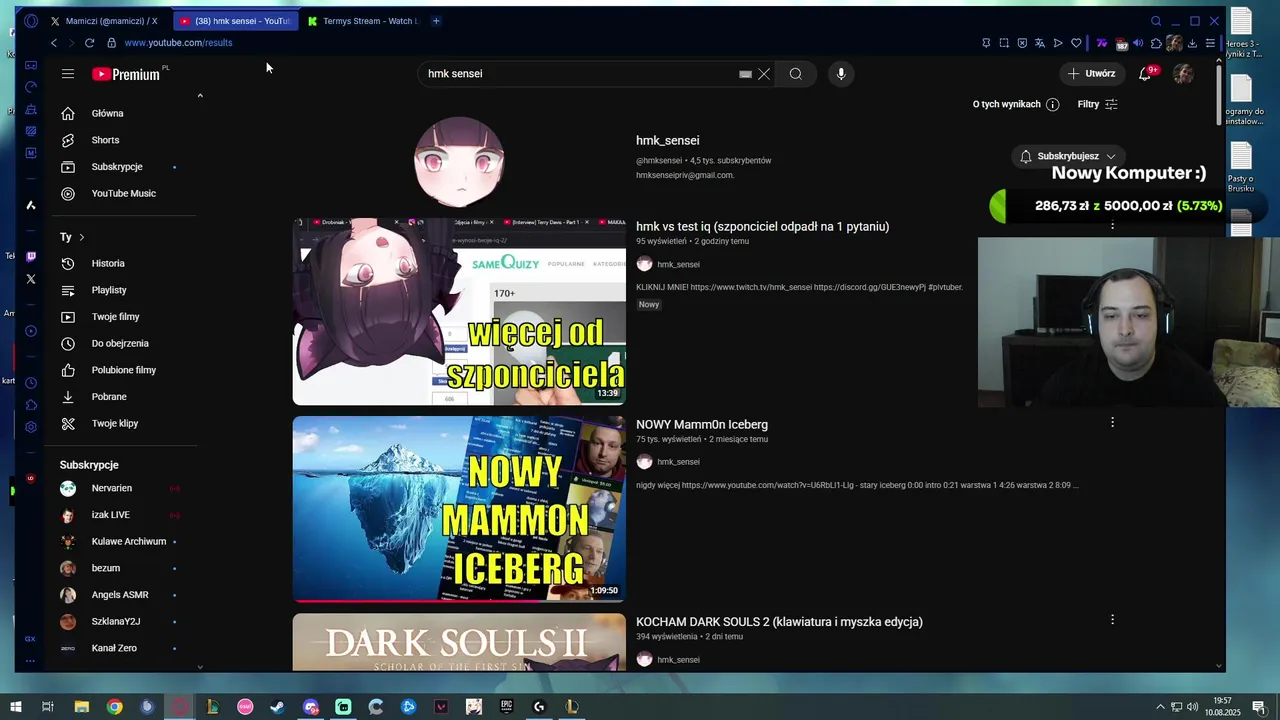
Task: Open Do obejrzenia watch later list
Action: click(x=120, y=343)
